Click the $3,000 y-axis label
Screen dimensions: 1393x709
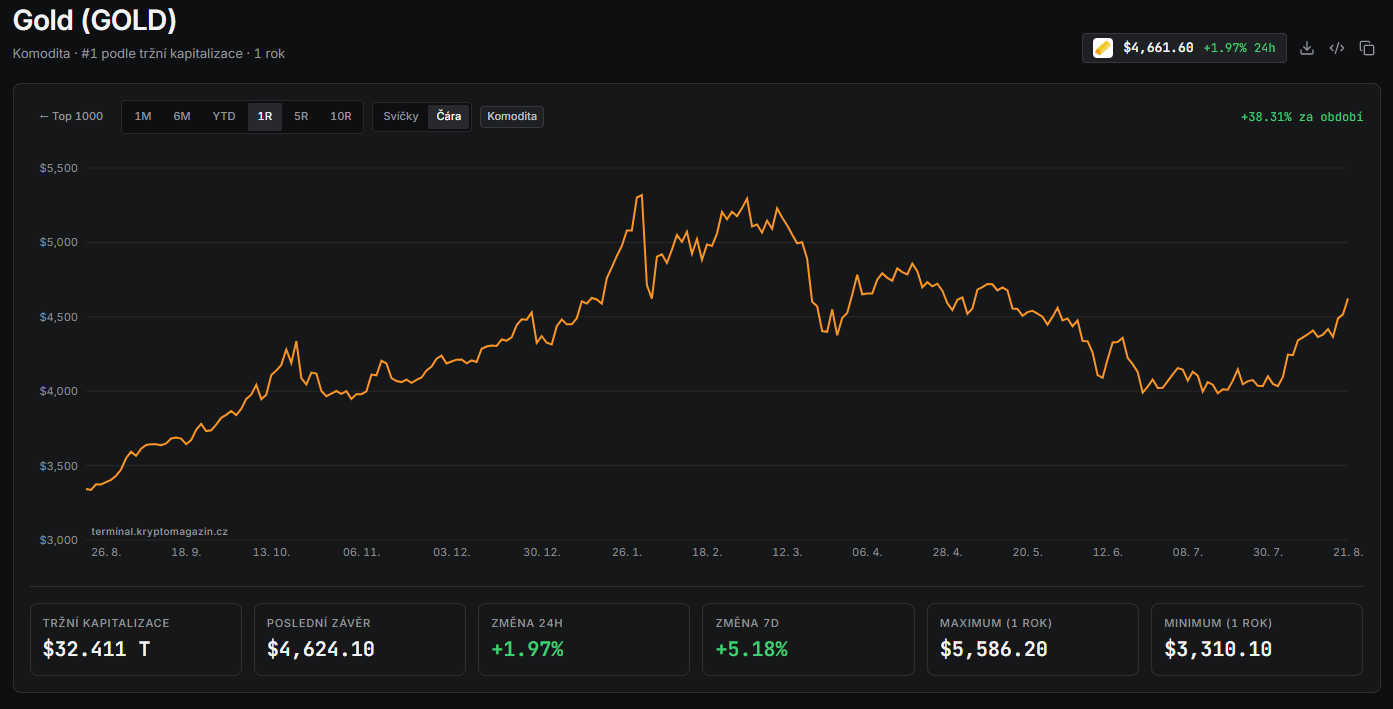click(58, 540)
